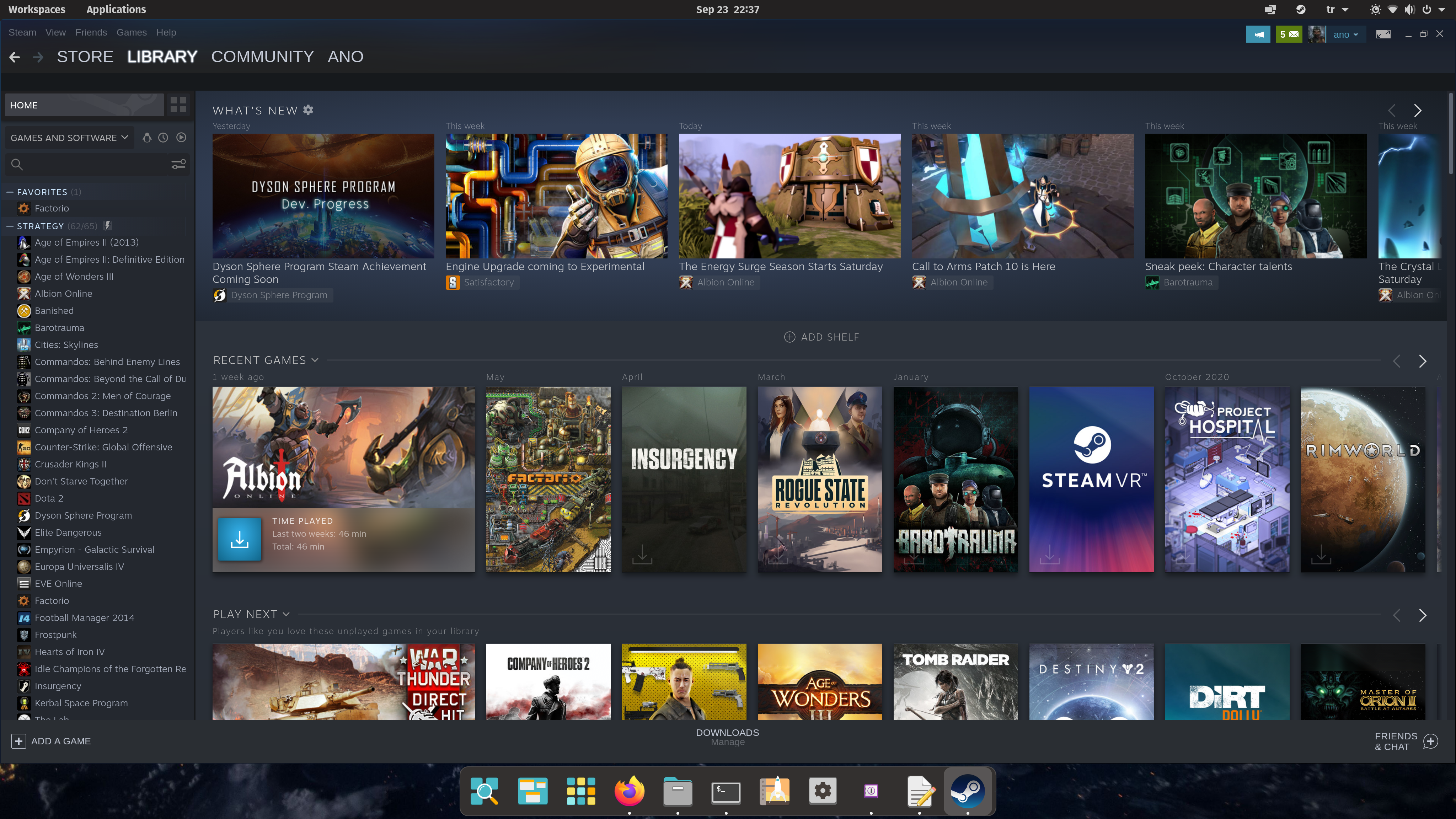Show next What's New items
Viewport: 1456px width, 819px height.
point(1418,110)
